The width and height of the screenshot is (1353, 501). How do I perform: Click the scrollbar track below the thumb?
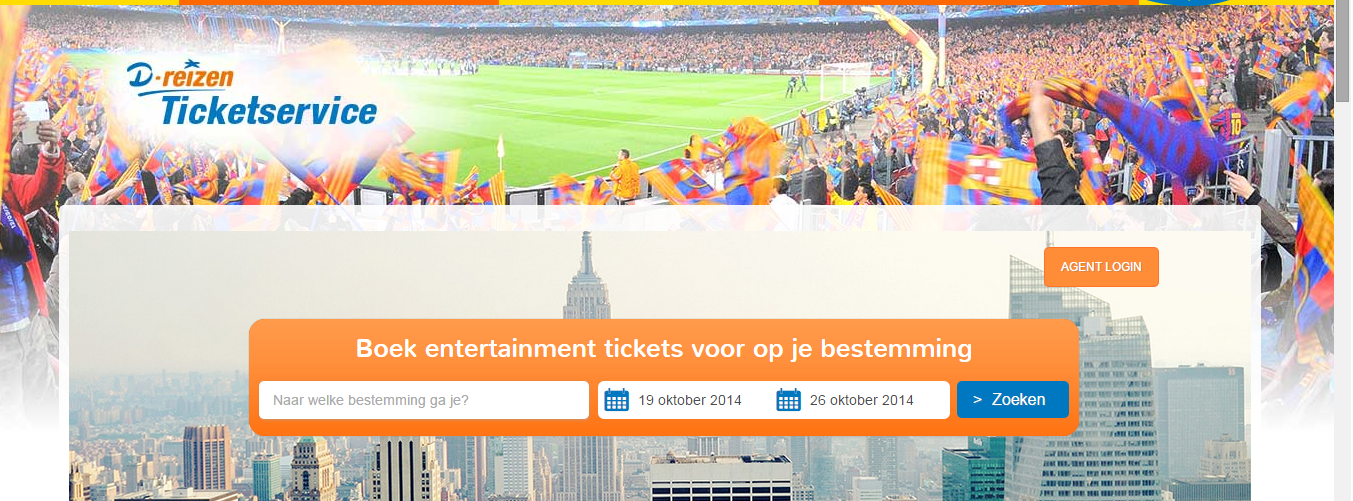pos(1343,300)
